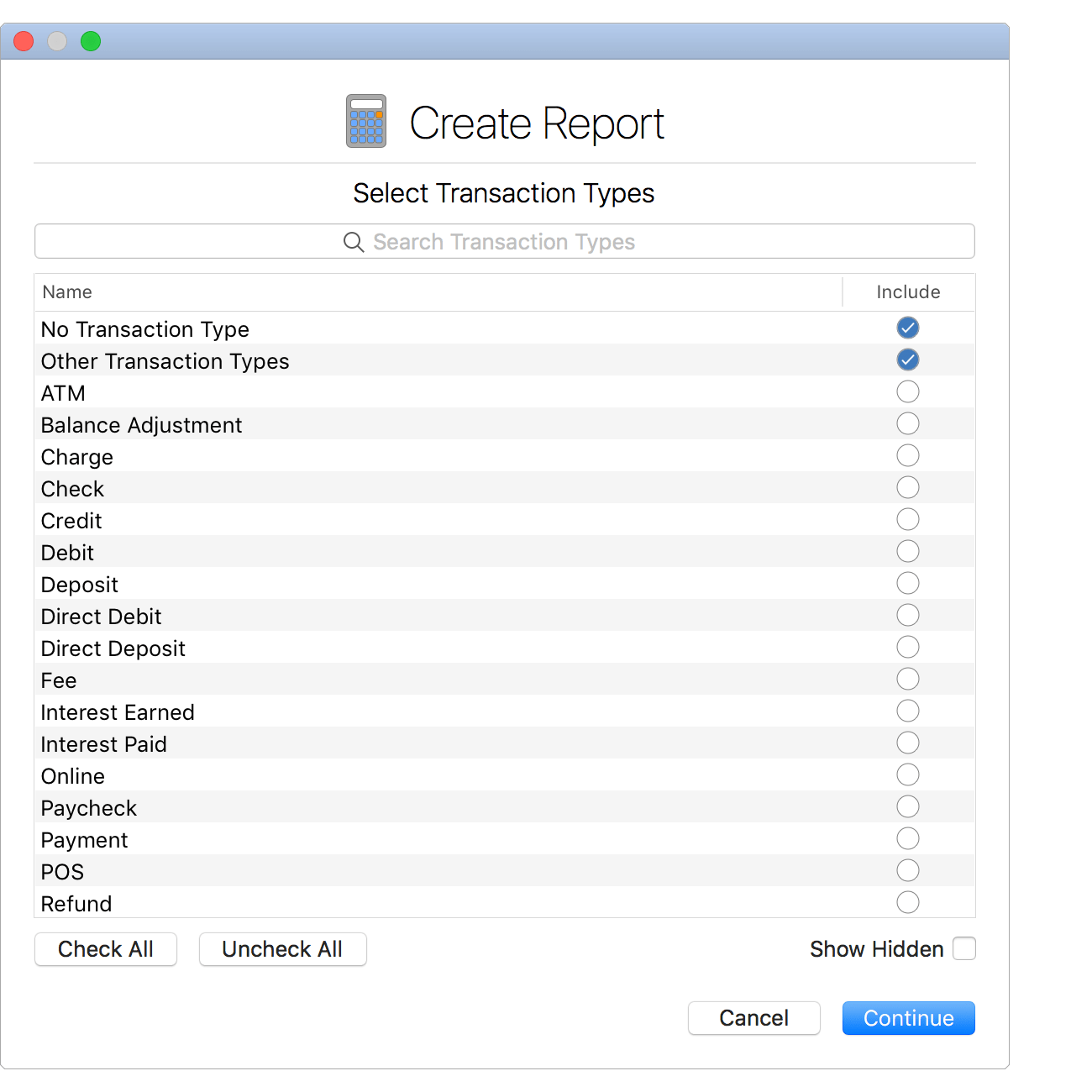
Task: Uncheck the No Transaction Type include checkbox
Action: 908,328
